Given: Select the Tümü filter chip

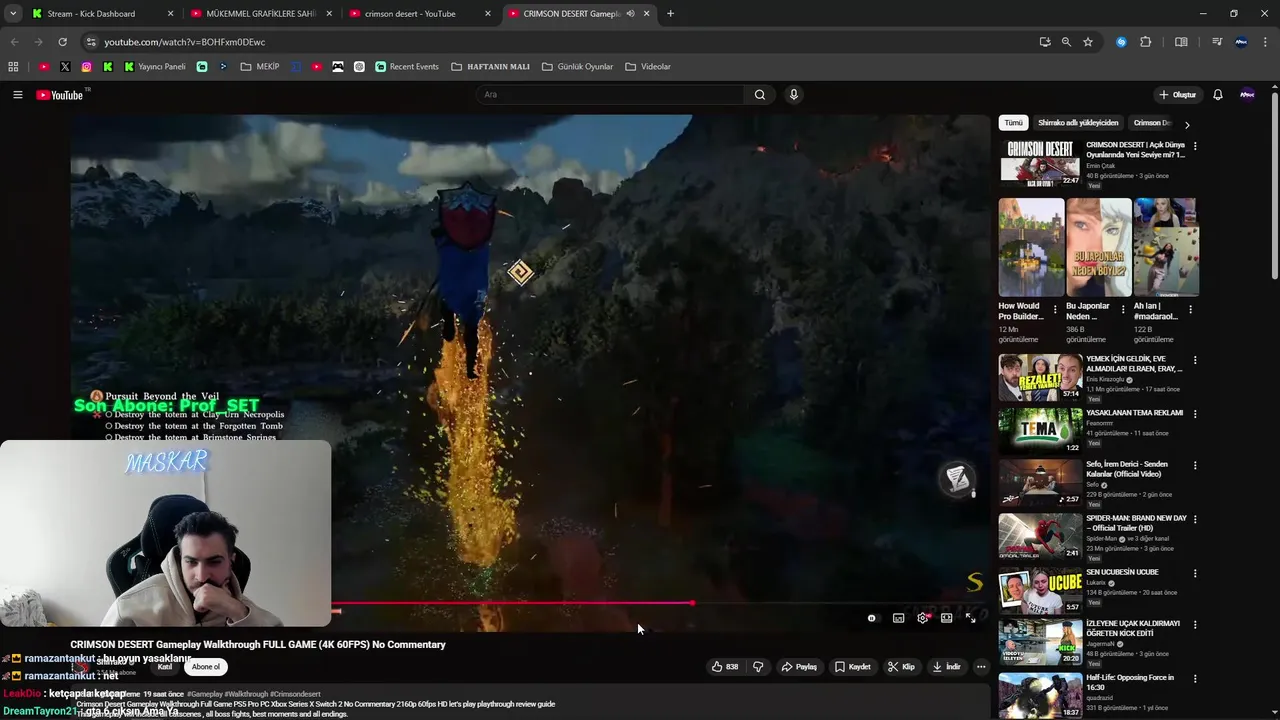Looking at the screenshot, I should pyautogui.click(x=1013, y=123).
